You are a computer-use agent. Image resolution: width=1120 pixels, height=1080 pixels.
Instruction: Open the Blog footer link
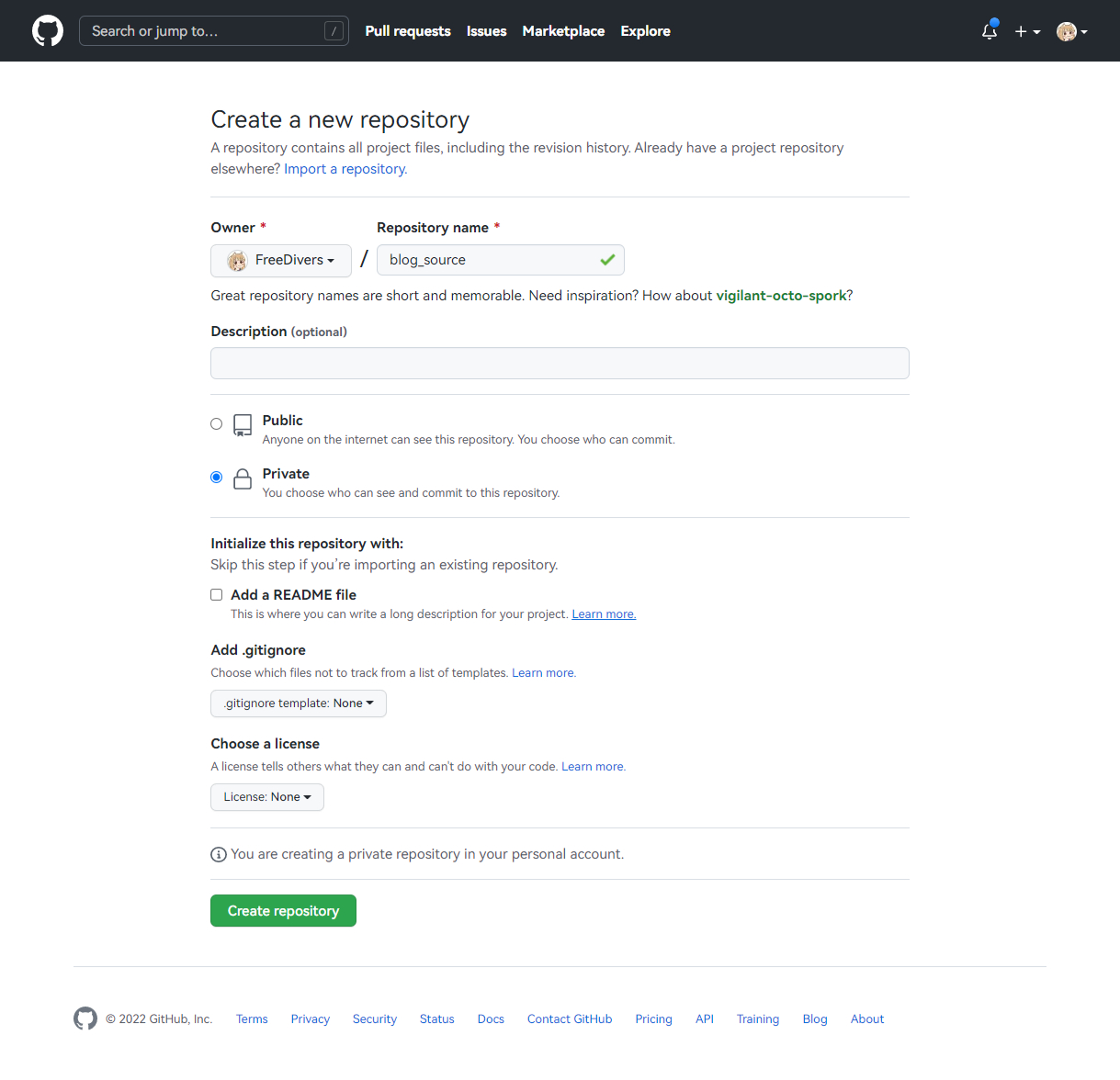(x=815, y=1019)
